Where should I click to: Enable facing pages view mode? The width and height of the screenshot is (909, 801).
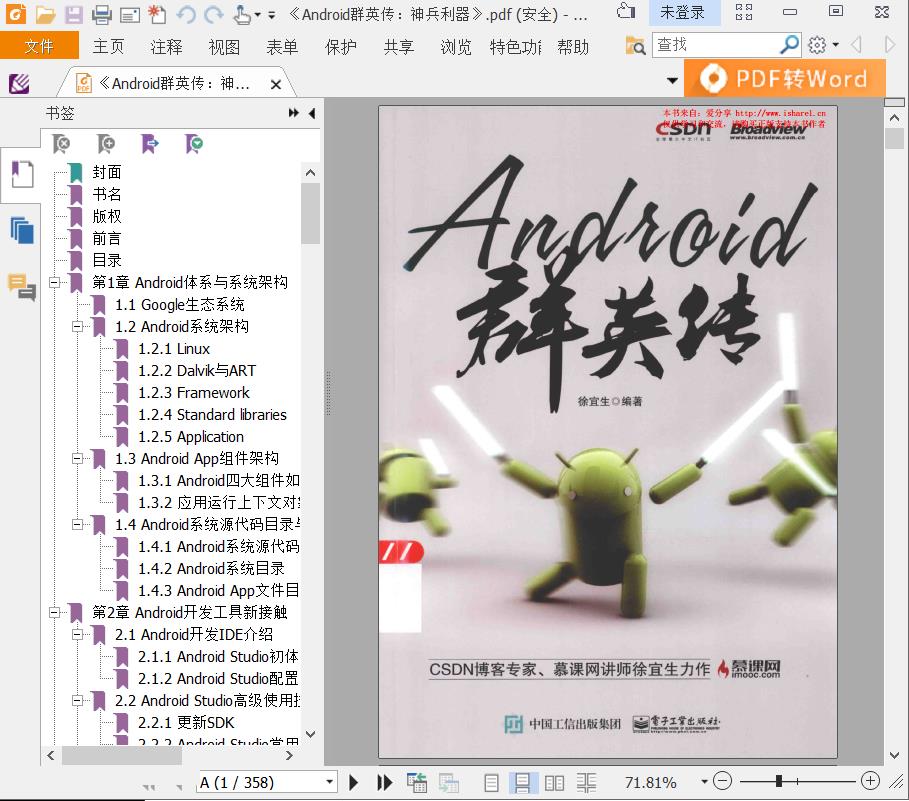pos(554,783)
